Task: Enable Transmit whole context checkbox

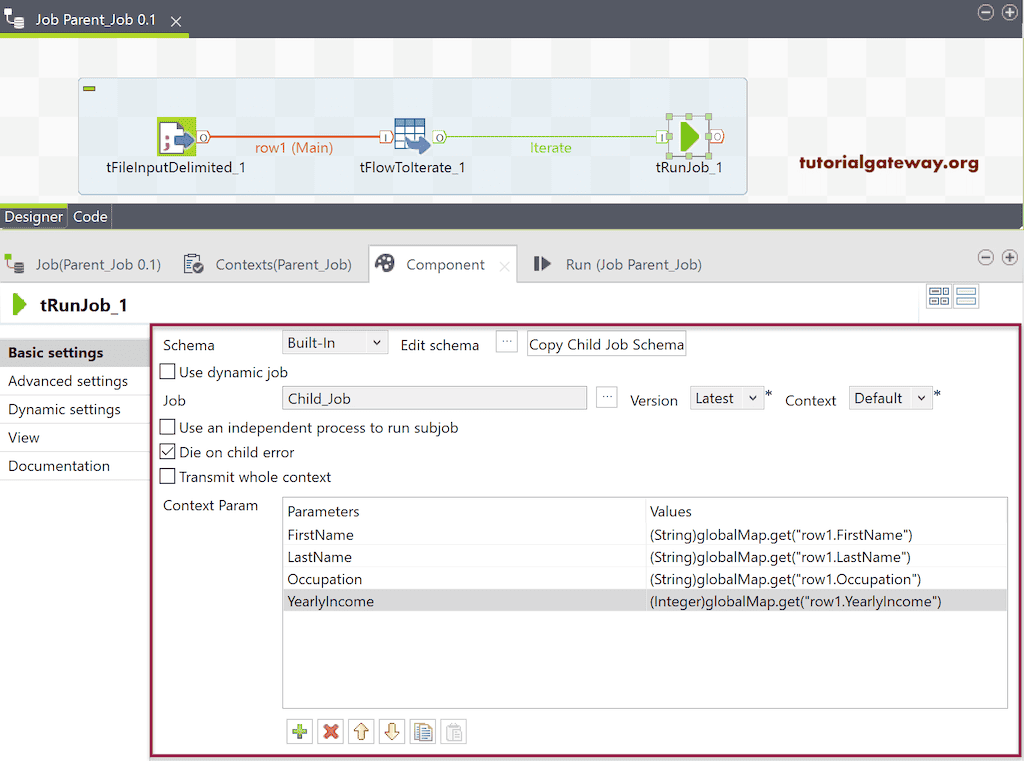Action: click(168, 476)
